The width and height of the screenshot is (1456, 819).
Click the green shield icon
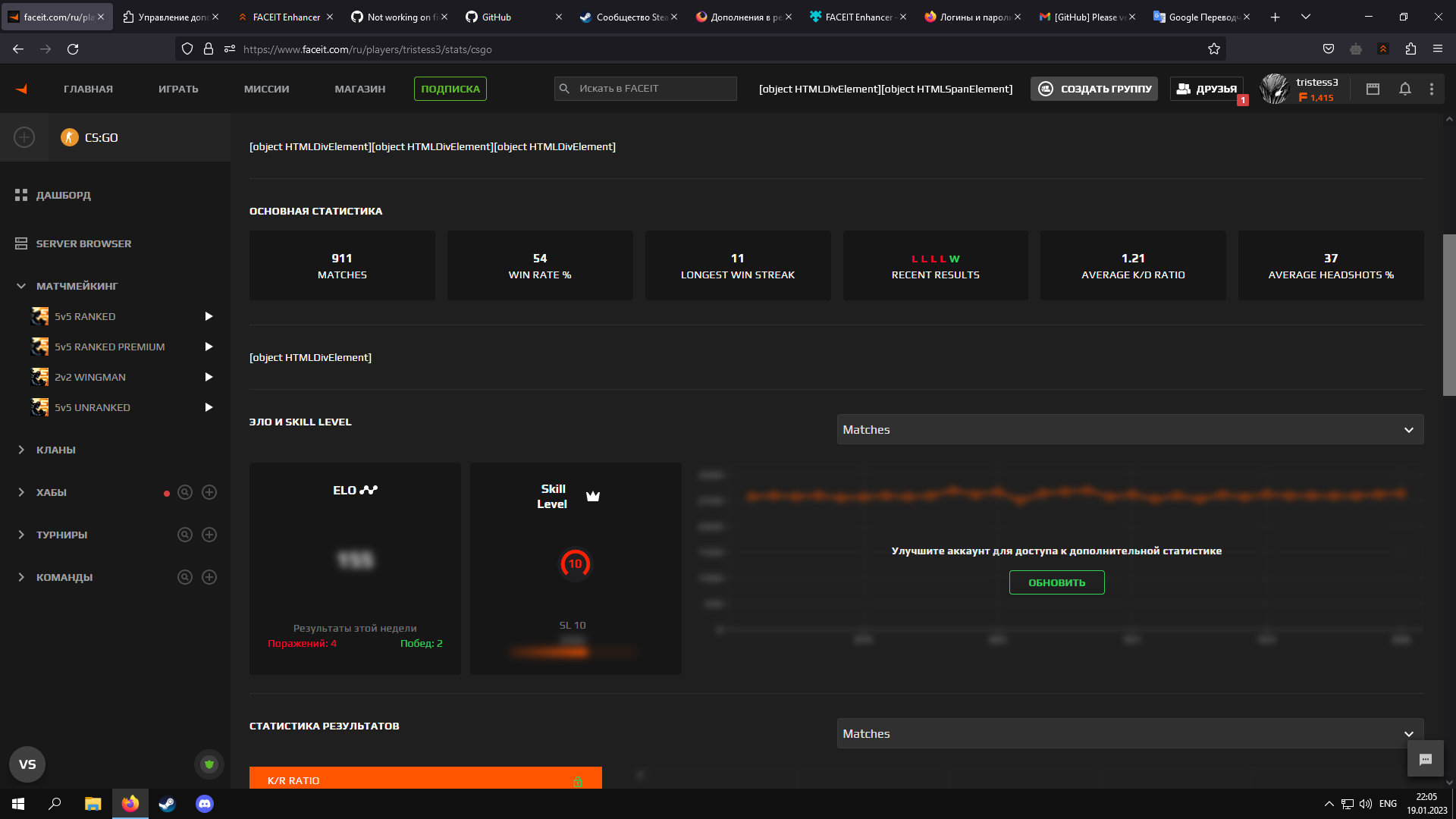click(209, 764)
